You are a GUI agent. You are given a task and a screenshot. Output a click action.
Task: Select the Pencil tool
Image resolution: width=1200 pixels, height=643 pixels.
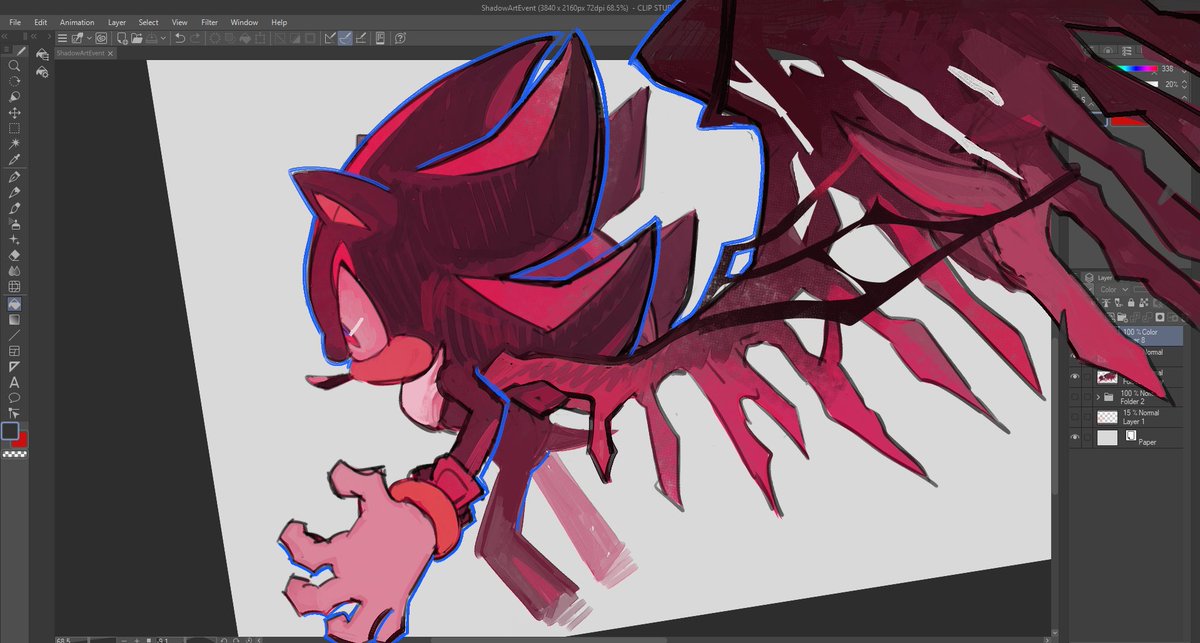pos(14,193)
